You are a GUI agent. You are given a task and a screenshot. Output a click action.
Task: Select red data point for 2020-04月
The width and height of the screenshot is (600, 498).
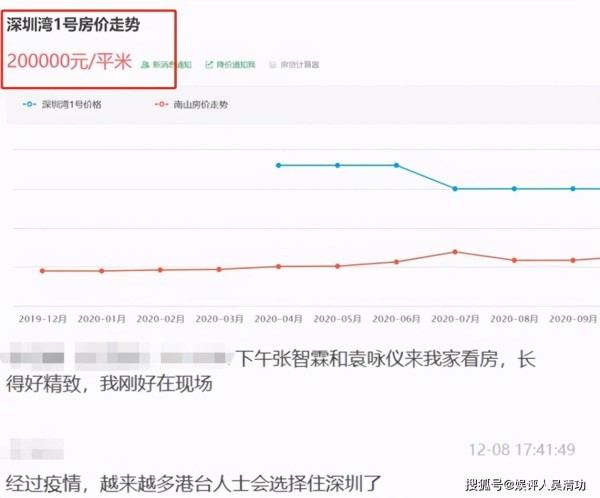pyautogui.click(x=279, y=266)
